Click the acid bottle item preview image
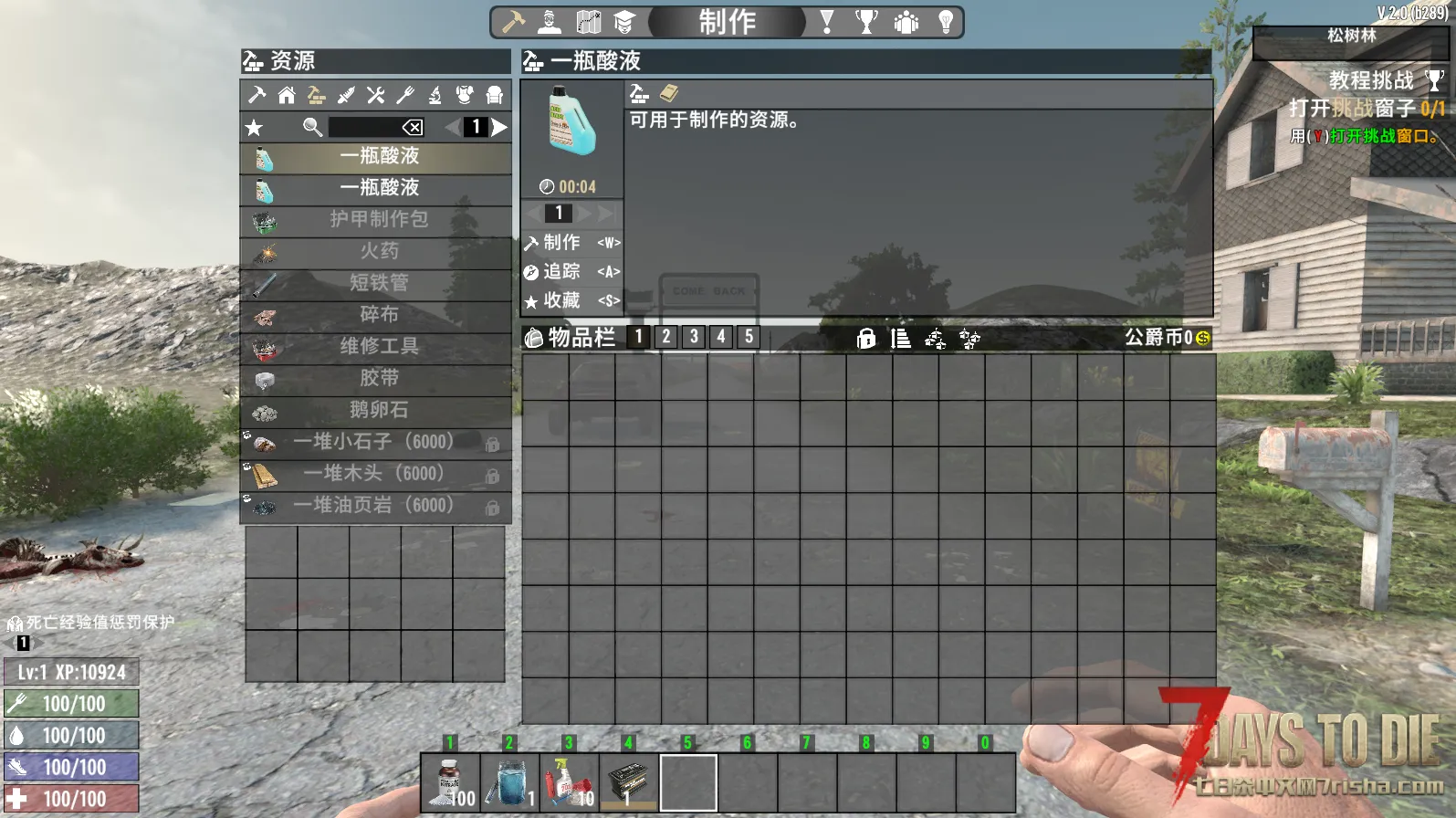1456x818 pixels. click(571, 120)
